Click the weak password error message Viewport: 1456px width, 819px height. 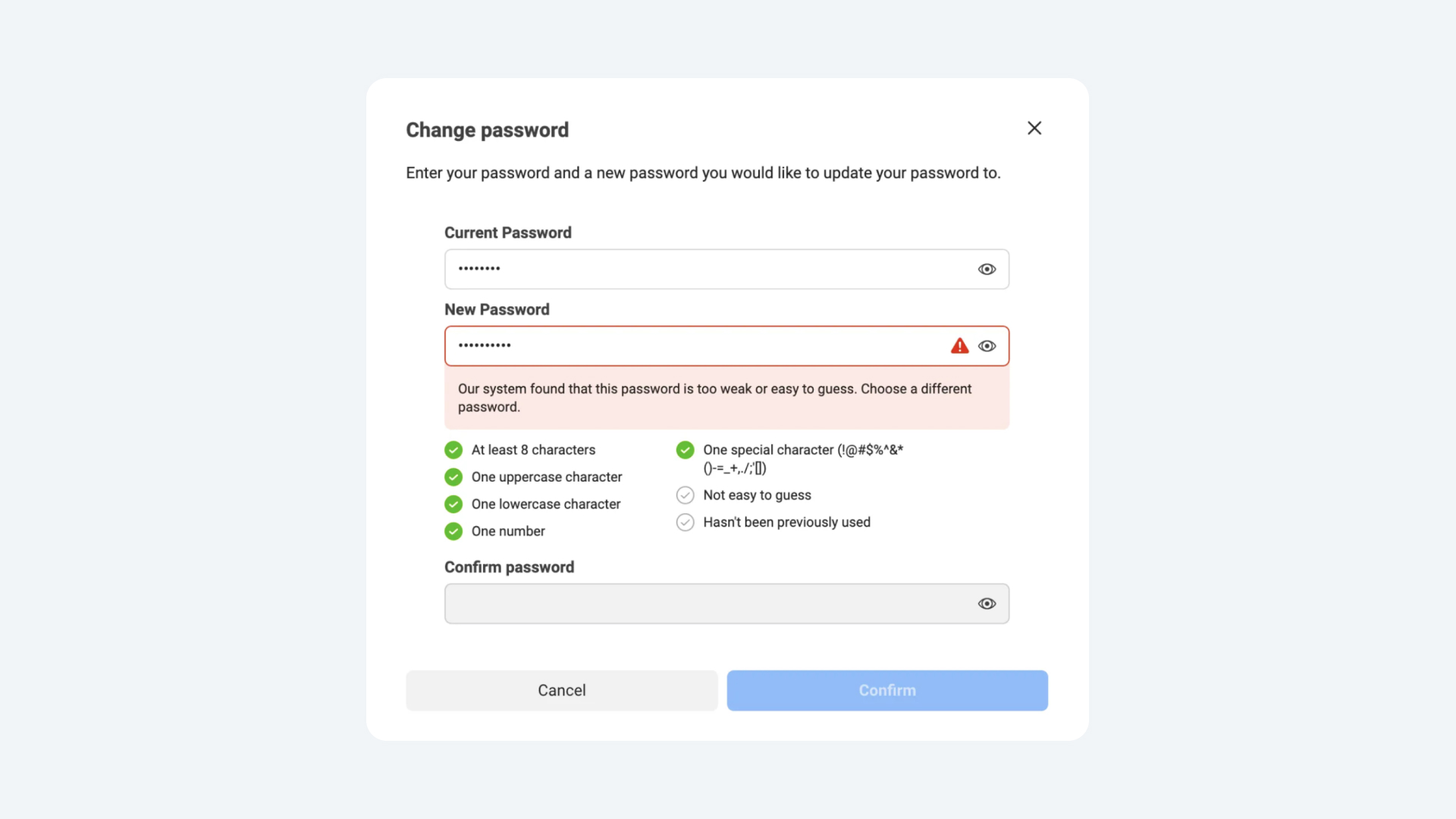(x=714, y=397)
